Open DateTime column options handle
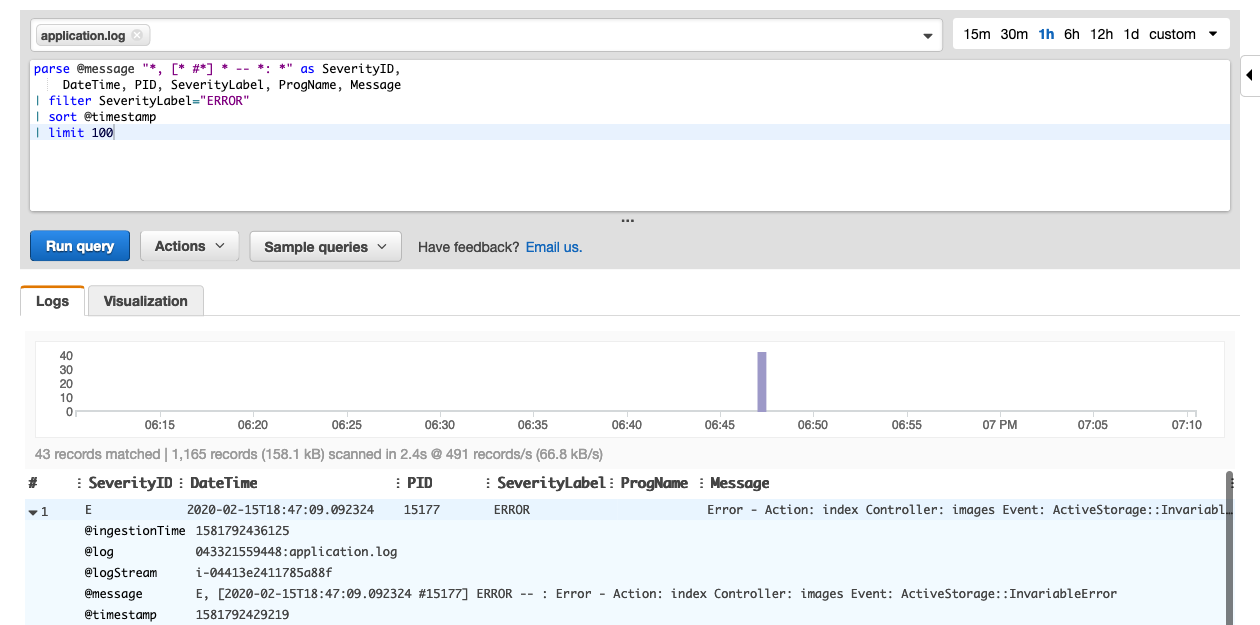 [181, 483]
